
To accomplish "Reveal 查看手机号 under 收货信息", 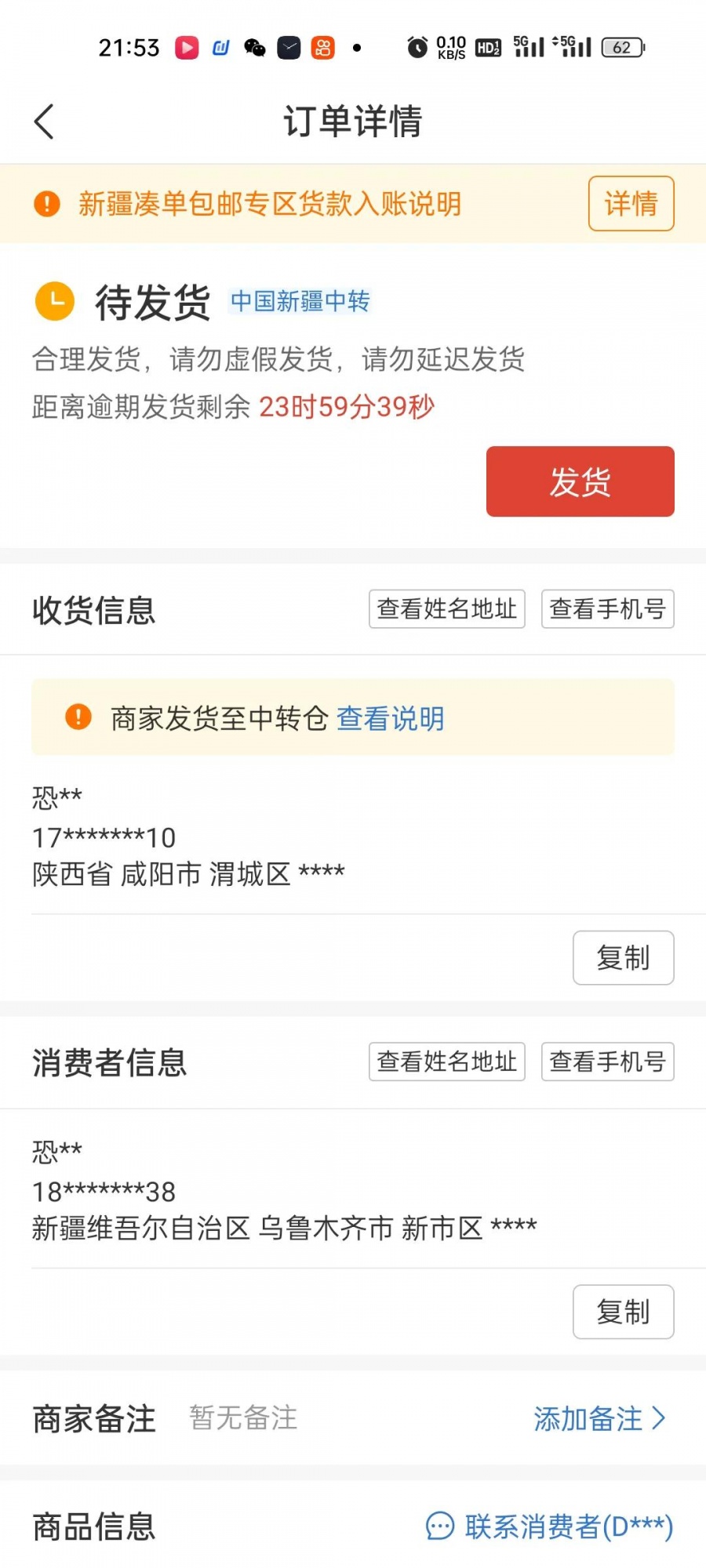I will 608,609.
